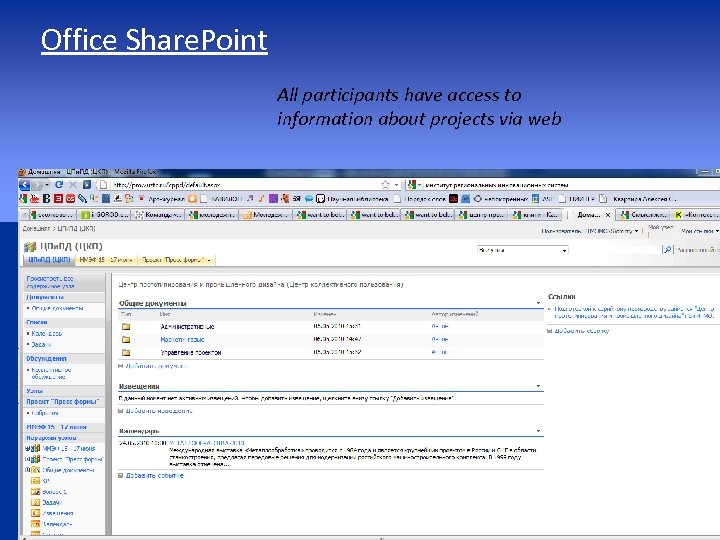
Task: Click the Домашняя breadcrumb link
Action: [36, 228]
